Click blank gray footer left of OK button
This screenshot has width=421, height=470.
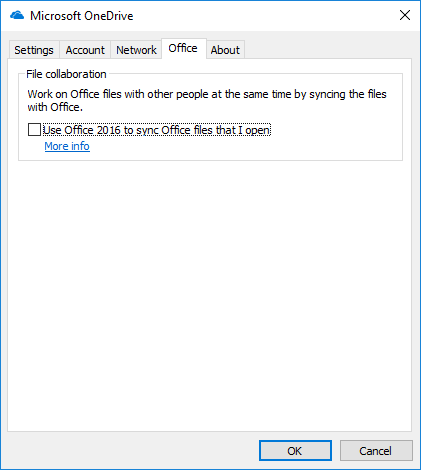coord(133,451)
